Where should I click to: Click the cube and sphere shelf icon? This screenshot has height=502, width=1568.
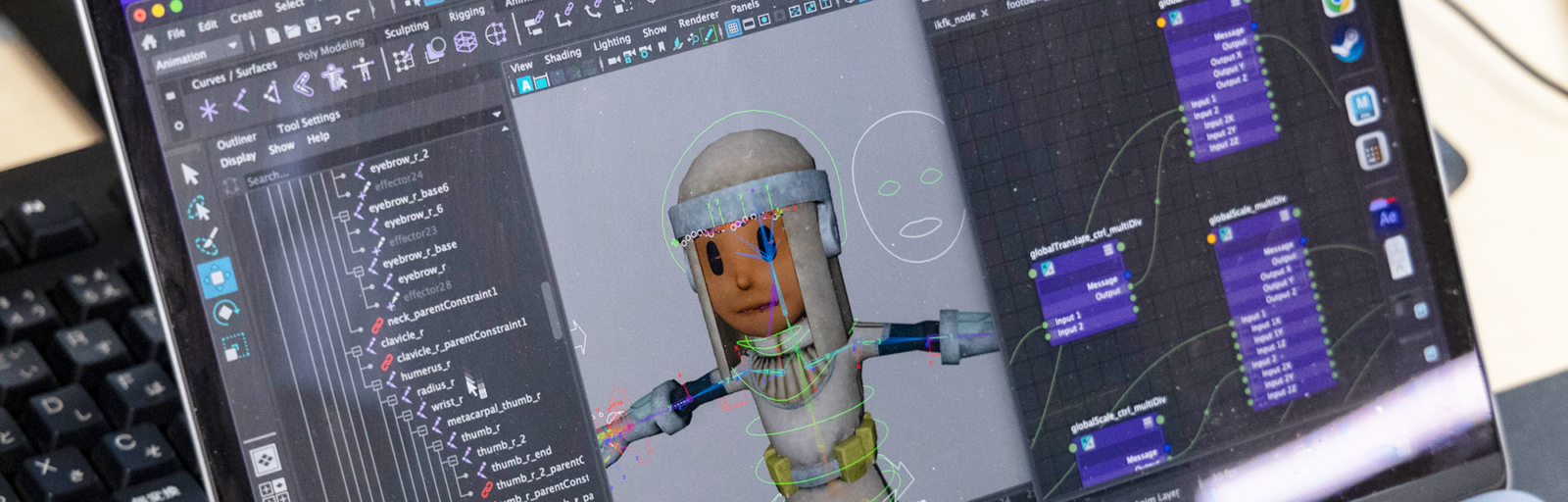436,52
